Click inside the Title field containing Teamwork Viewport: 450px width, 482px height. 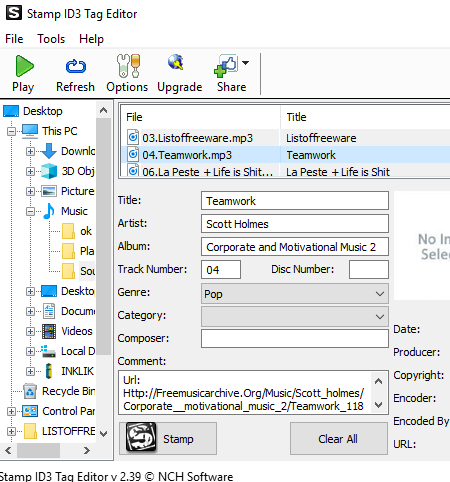[295, 201]
